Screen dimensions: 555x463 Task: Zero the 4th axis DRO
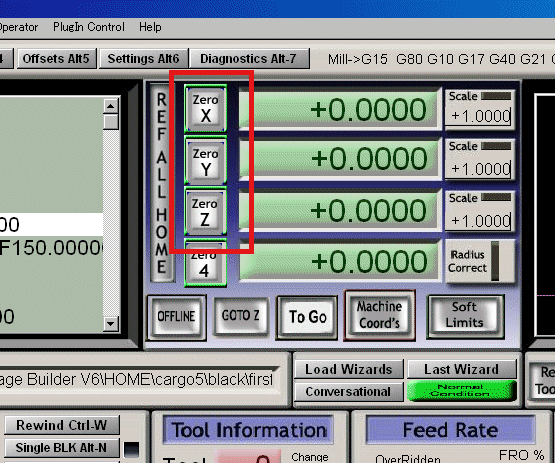point(205,263)
